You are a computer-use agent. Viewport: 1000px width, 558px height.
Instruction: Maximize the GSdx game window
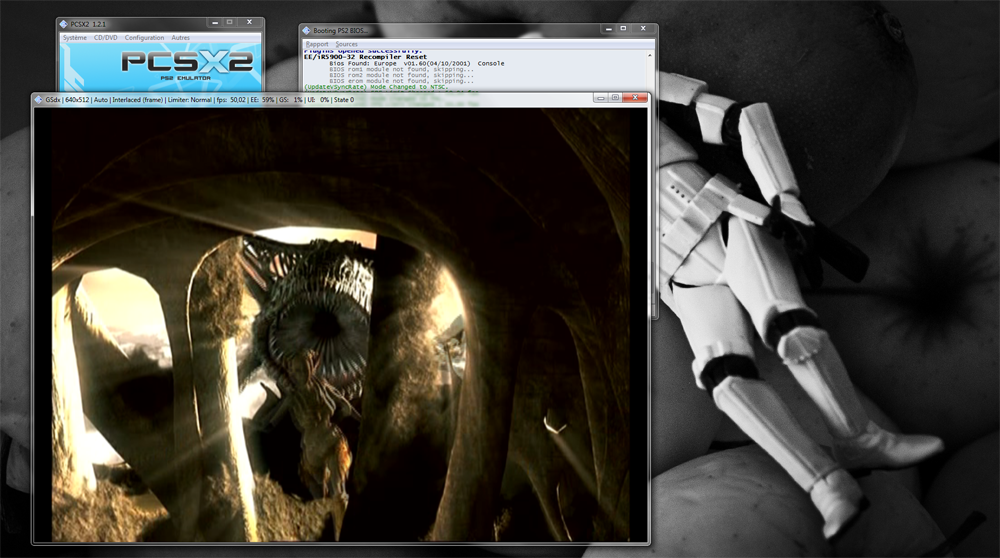[x=615, y=98]
